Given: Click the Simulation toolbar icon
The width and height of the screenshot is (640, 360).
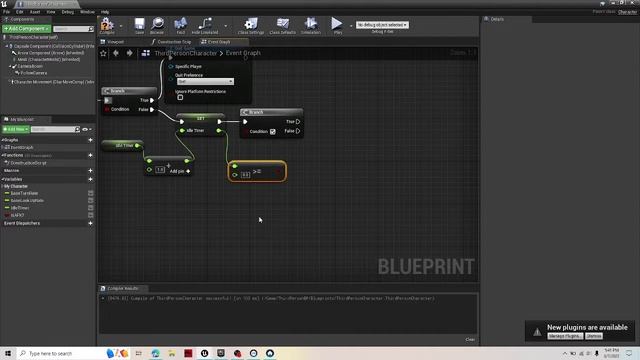Looking at the screenshot, I should coord(311,25).
